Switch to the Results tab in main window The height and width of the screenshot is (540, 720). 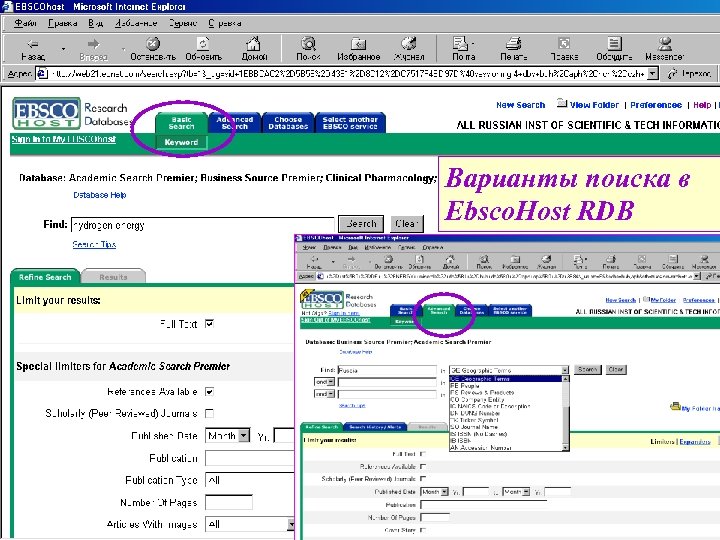(x=113, y=277)
